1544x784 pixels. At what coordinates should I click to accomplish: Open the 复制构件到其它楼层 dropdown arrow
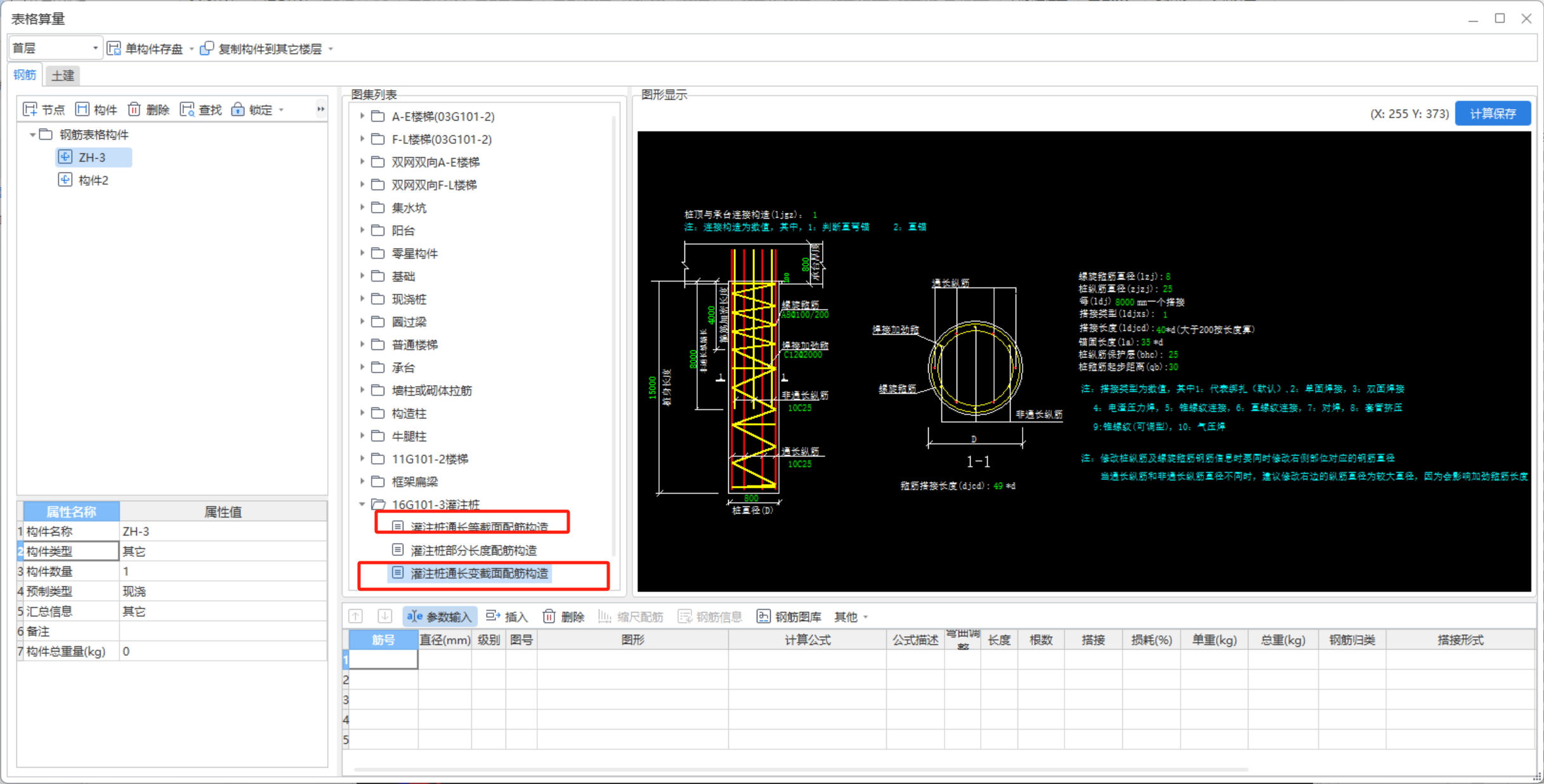point(331,49)
